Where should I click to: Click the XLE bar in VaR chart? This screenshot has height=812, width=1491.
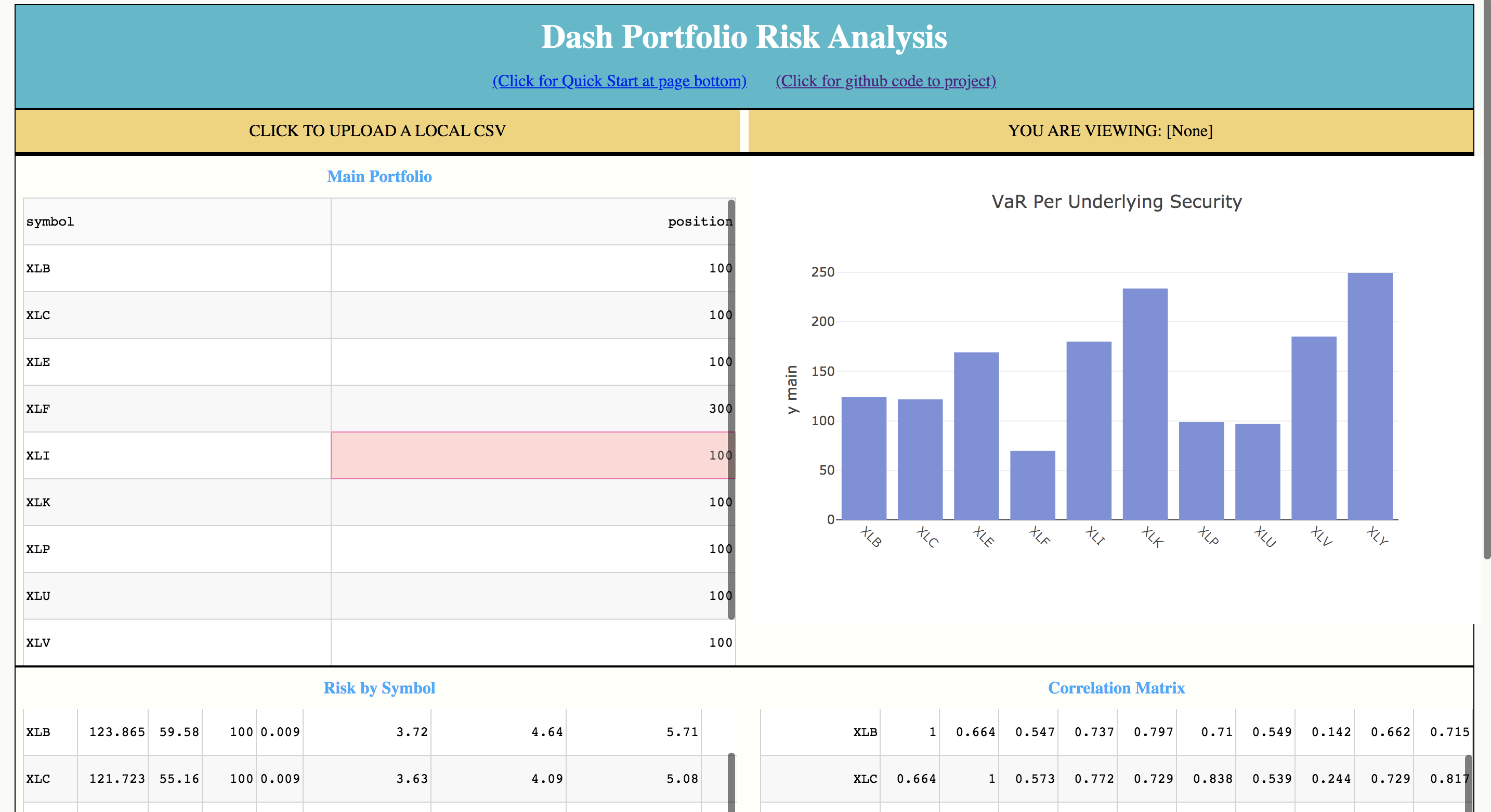click(x=976, y=436)
